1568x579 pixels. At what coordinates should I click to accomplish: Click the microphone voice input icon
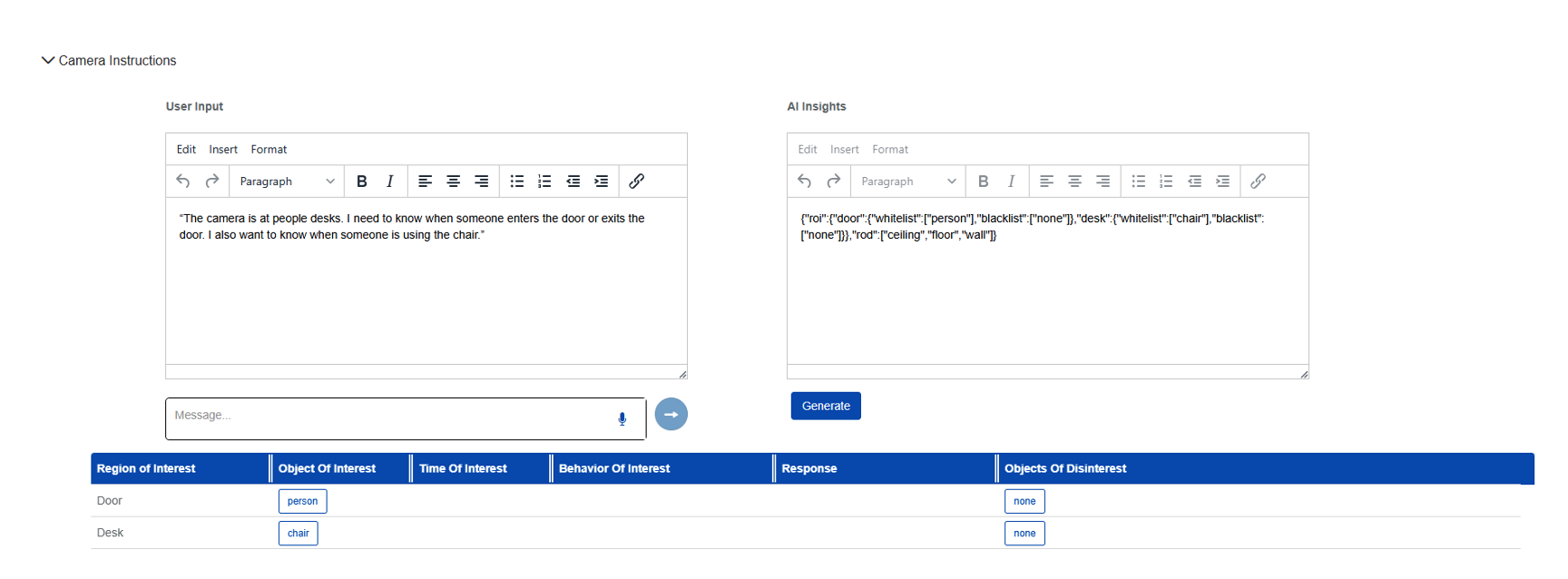pos(622,418)
